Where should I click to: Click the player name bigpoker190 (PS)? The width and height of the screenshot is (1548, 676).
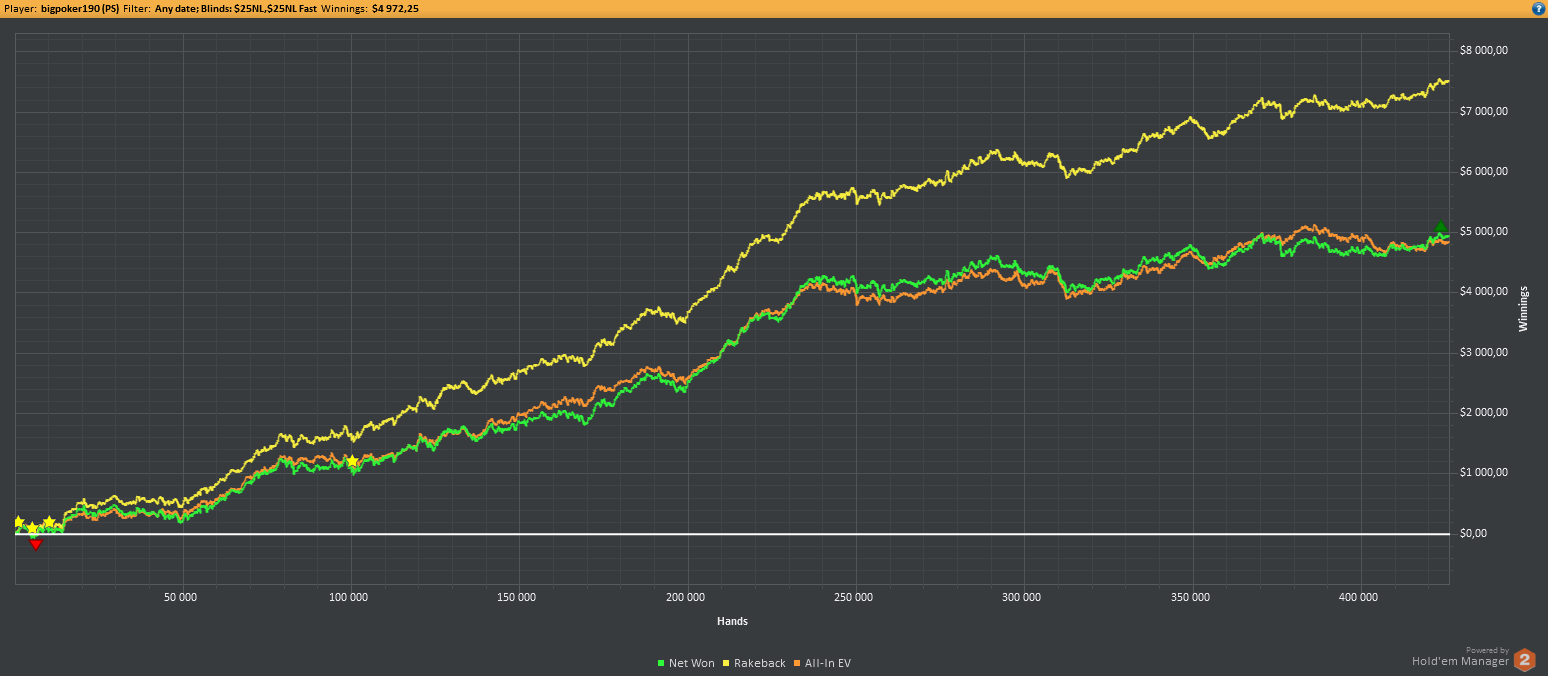tap(80, 8)
